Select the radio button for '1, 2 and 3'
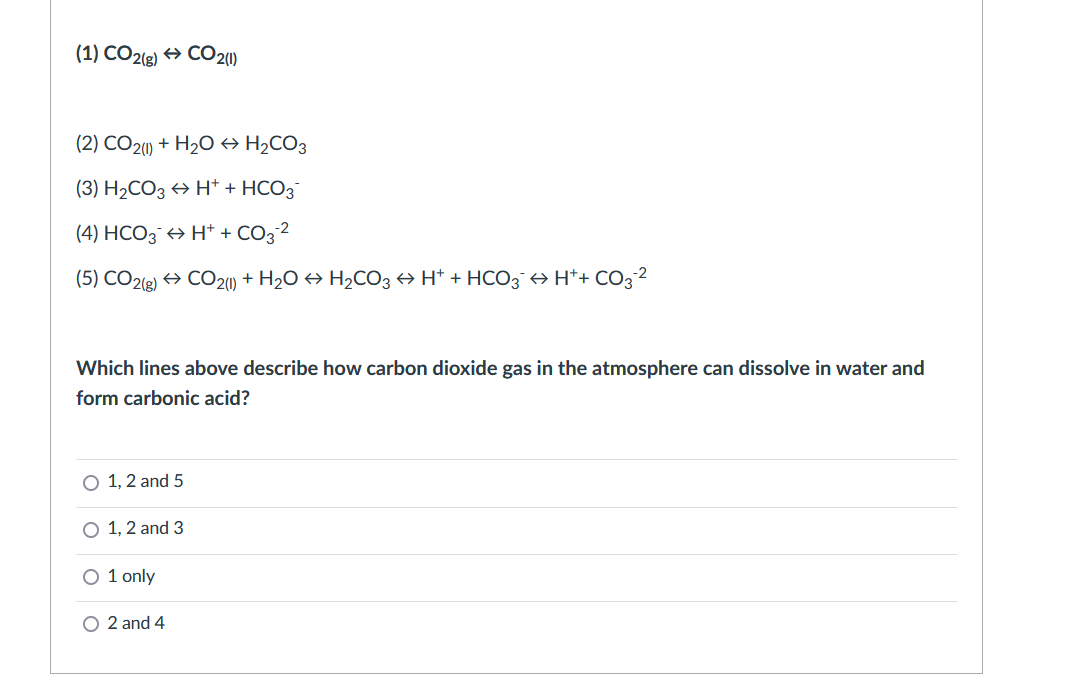Image resolution: width=1067 pixels, height=690 pixels. tap(89, 530)
